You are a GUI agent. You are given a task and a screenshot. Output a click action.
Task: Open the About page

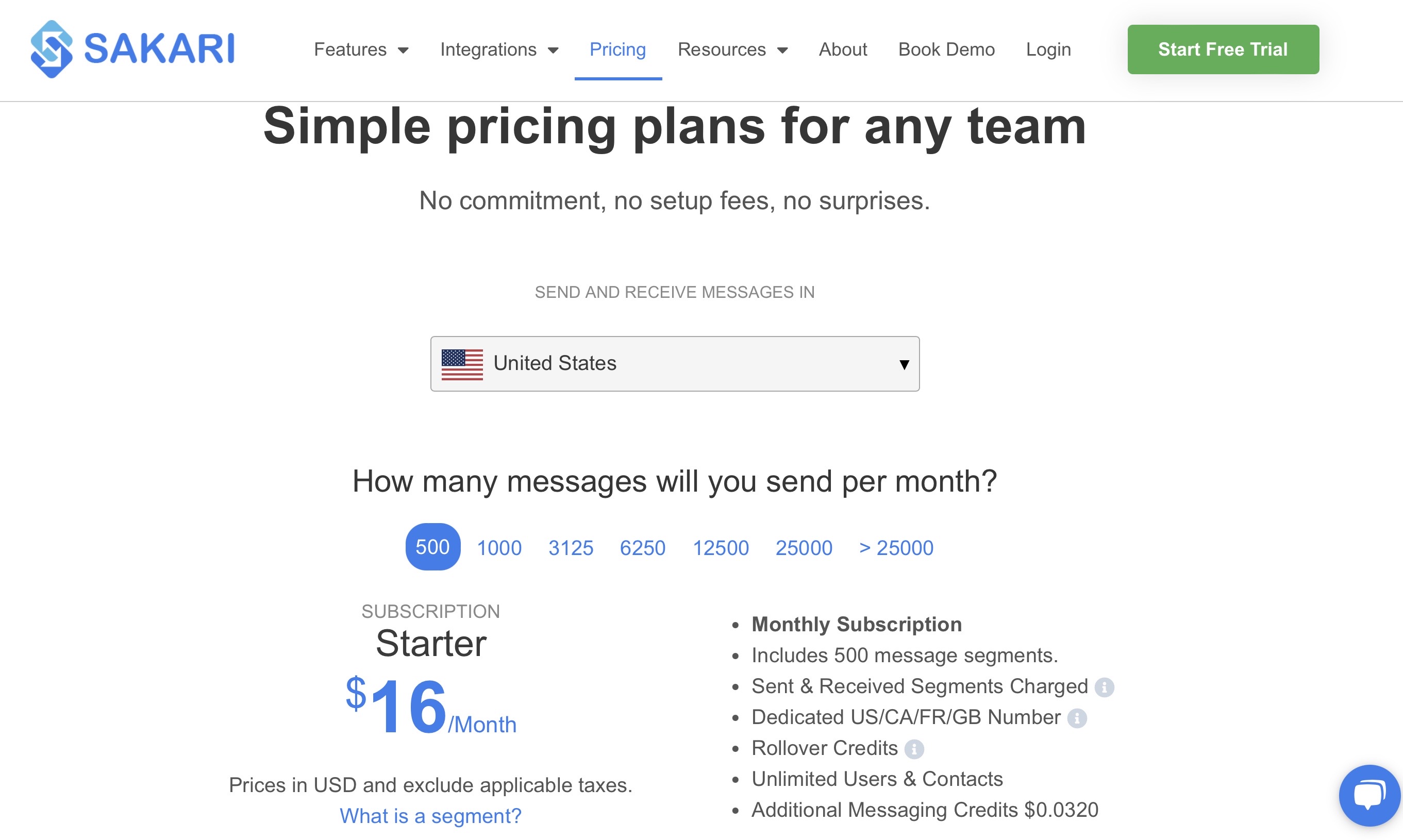point(843,50)
